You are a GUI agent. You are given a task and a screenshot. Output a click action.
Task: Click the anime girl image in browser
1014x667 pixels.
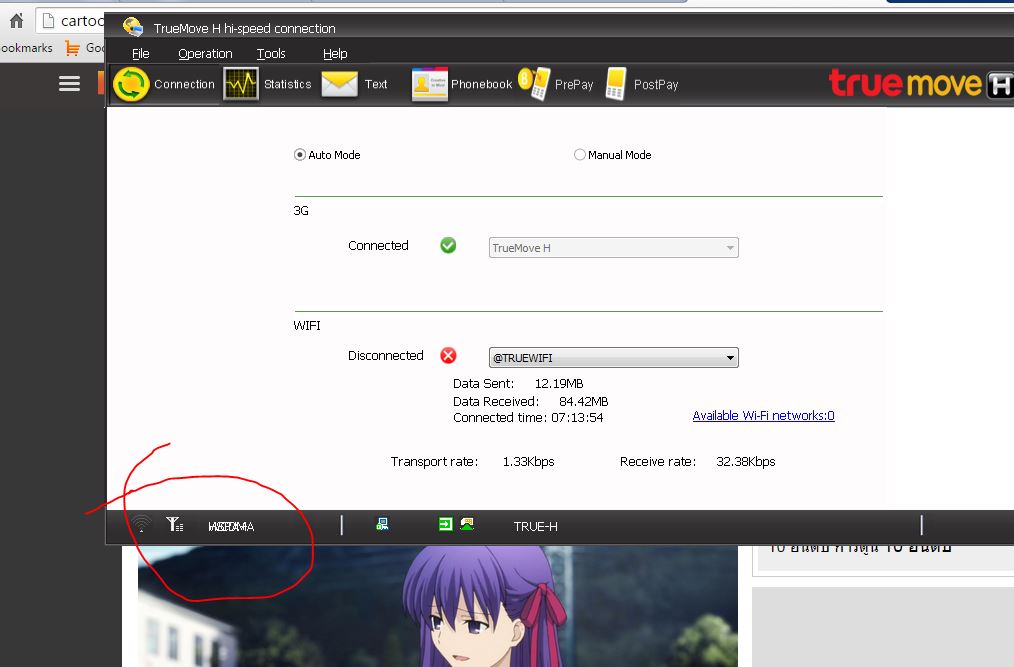(438, 606)
